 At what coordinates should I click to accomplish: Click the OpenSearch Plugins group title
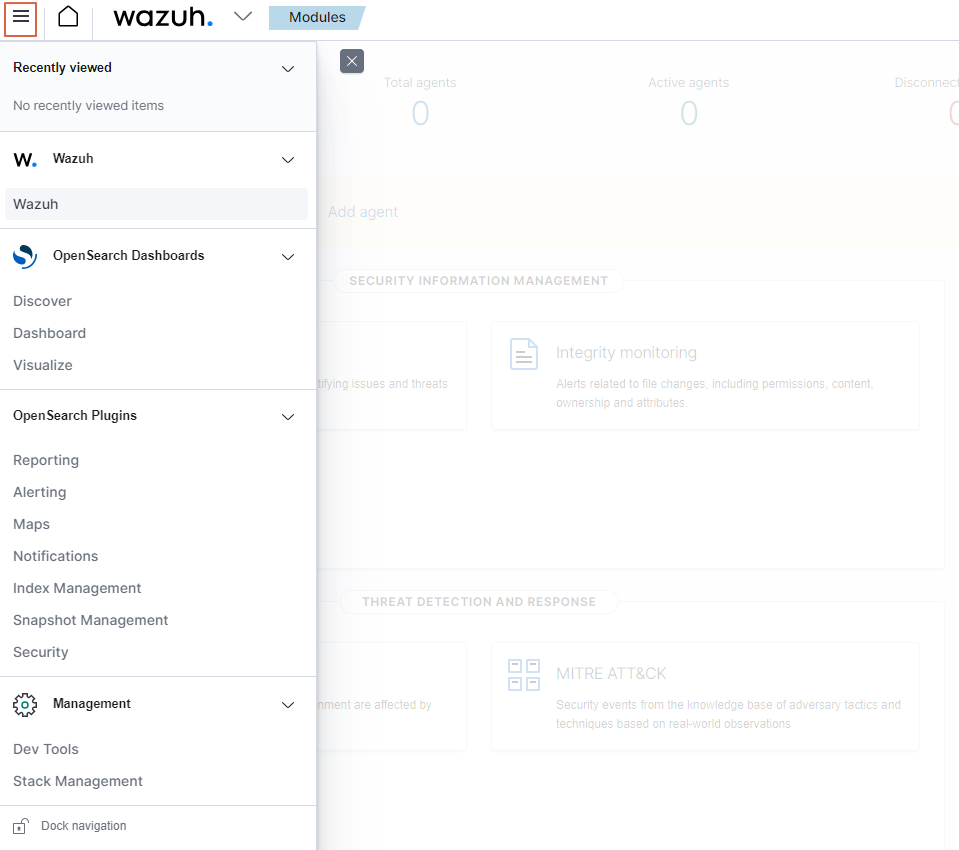75,416
